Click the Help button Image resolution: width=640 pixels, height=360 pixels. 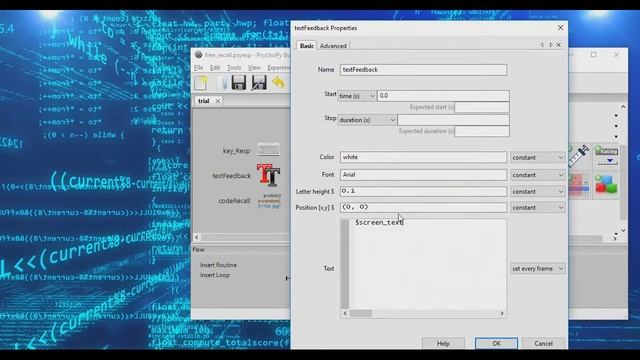point(443,343)
